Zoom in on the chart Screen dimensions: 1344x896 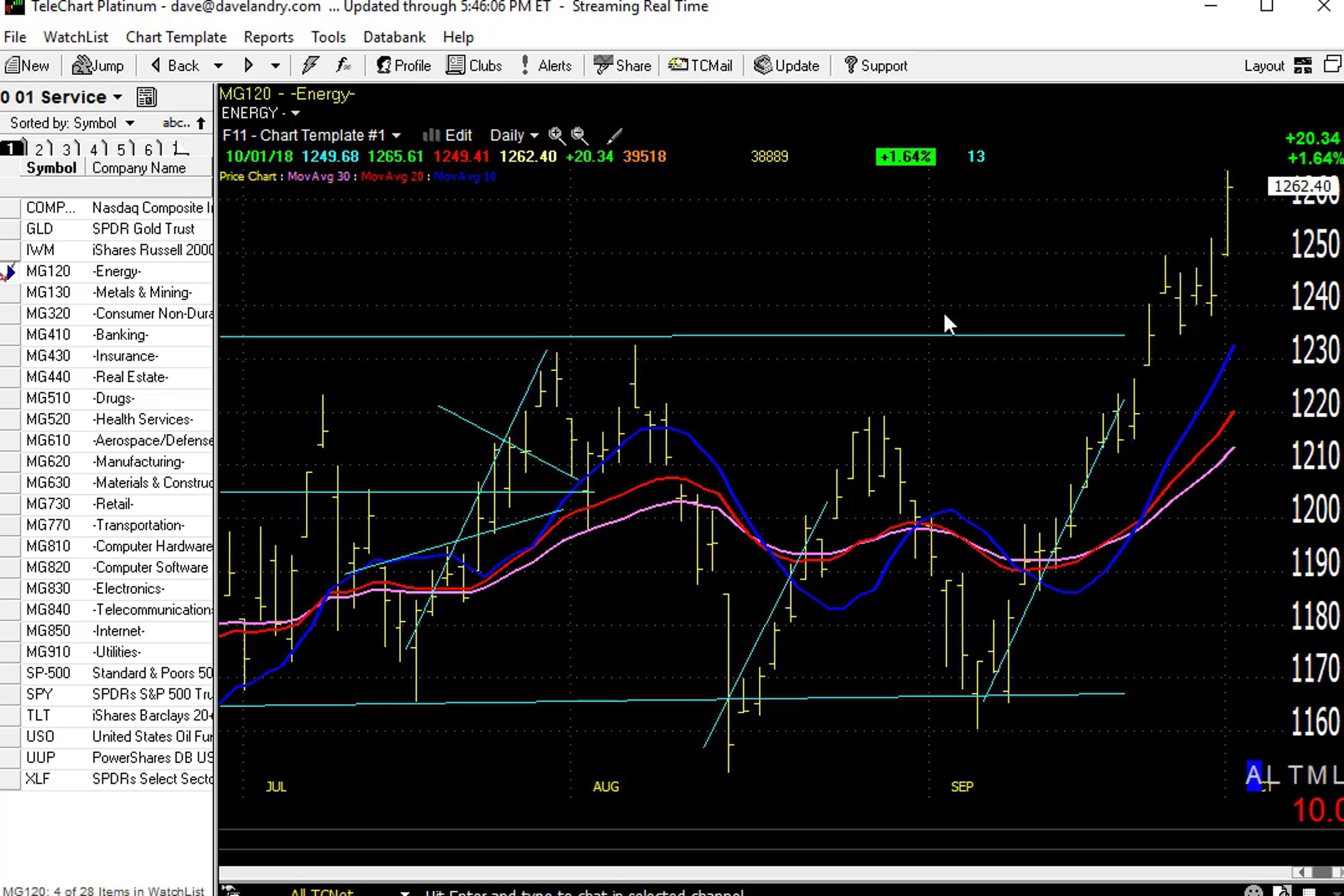click(556, 136)
